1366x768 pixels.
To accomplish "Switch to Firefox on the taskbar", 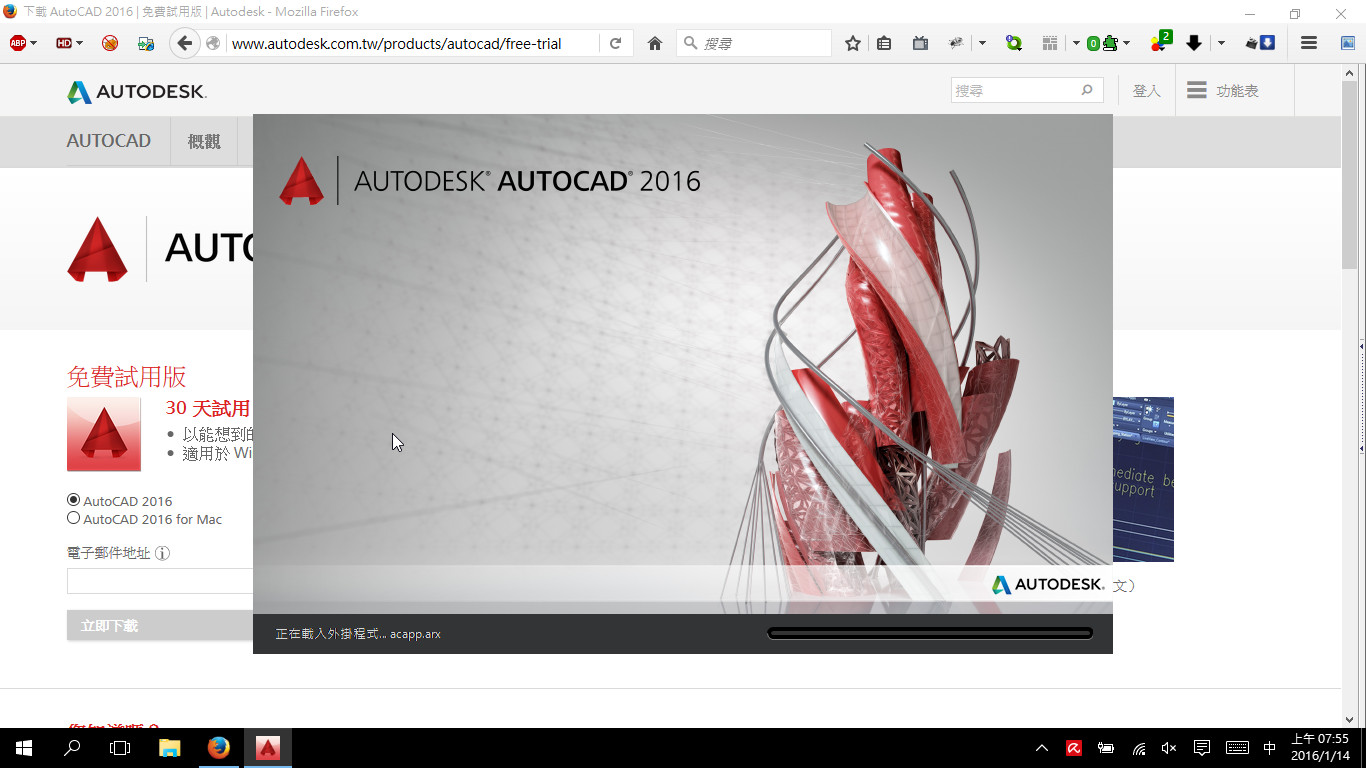I will pyautogui.click(x=219, y=748).
